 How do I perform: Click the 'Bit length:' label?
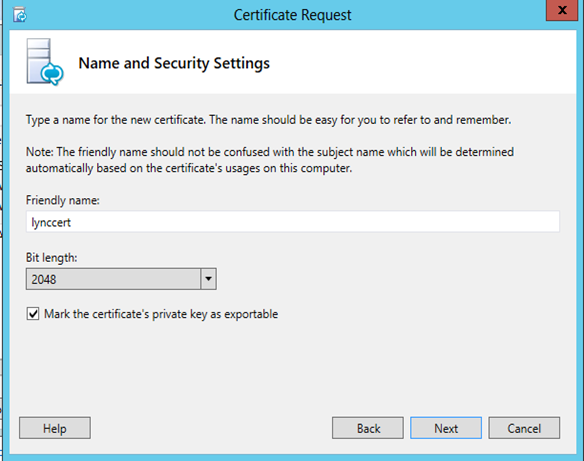51,257
